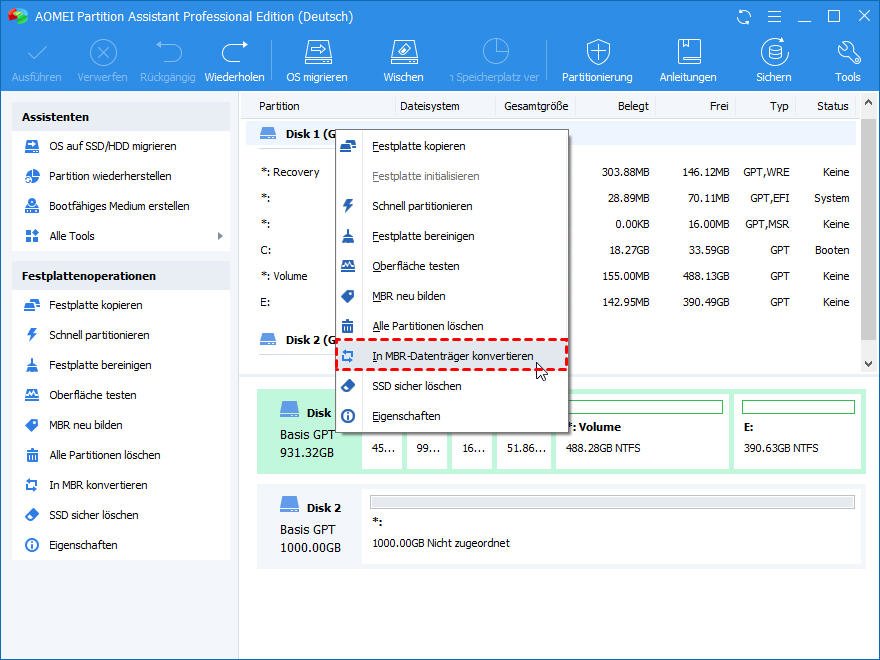Select the *: Volume partition row

pos(550,276)
